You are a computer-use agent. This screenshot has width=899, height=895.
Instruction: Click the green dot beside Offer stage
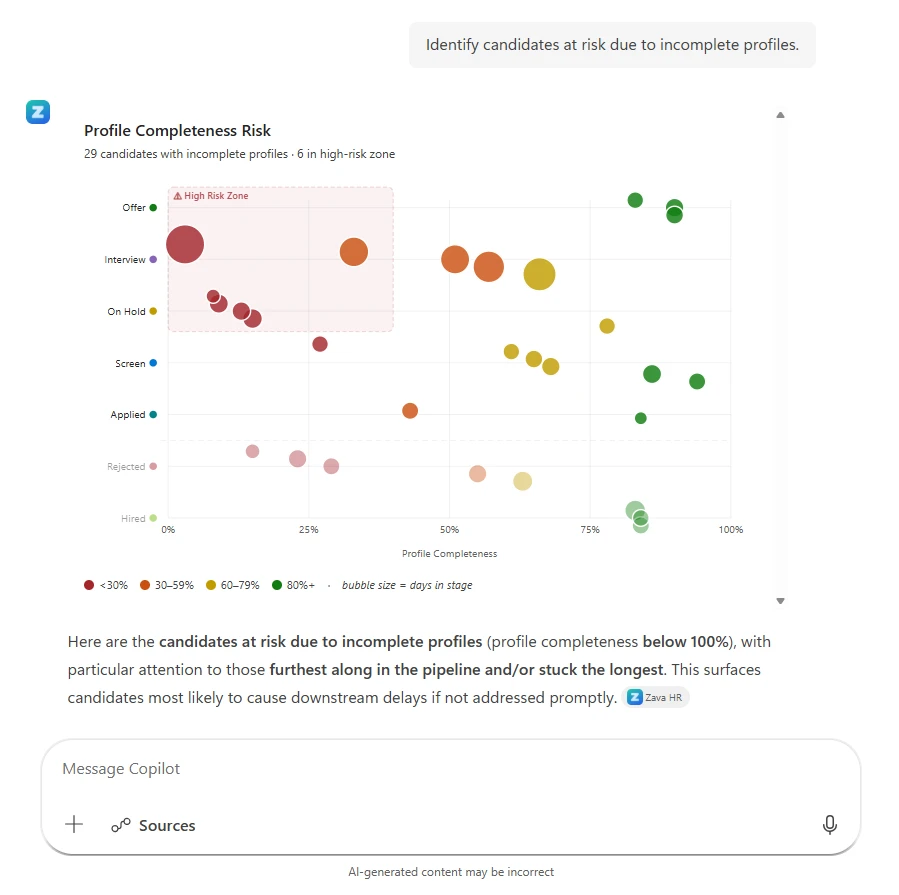click(x=151, y=207)
